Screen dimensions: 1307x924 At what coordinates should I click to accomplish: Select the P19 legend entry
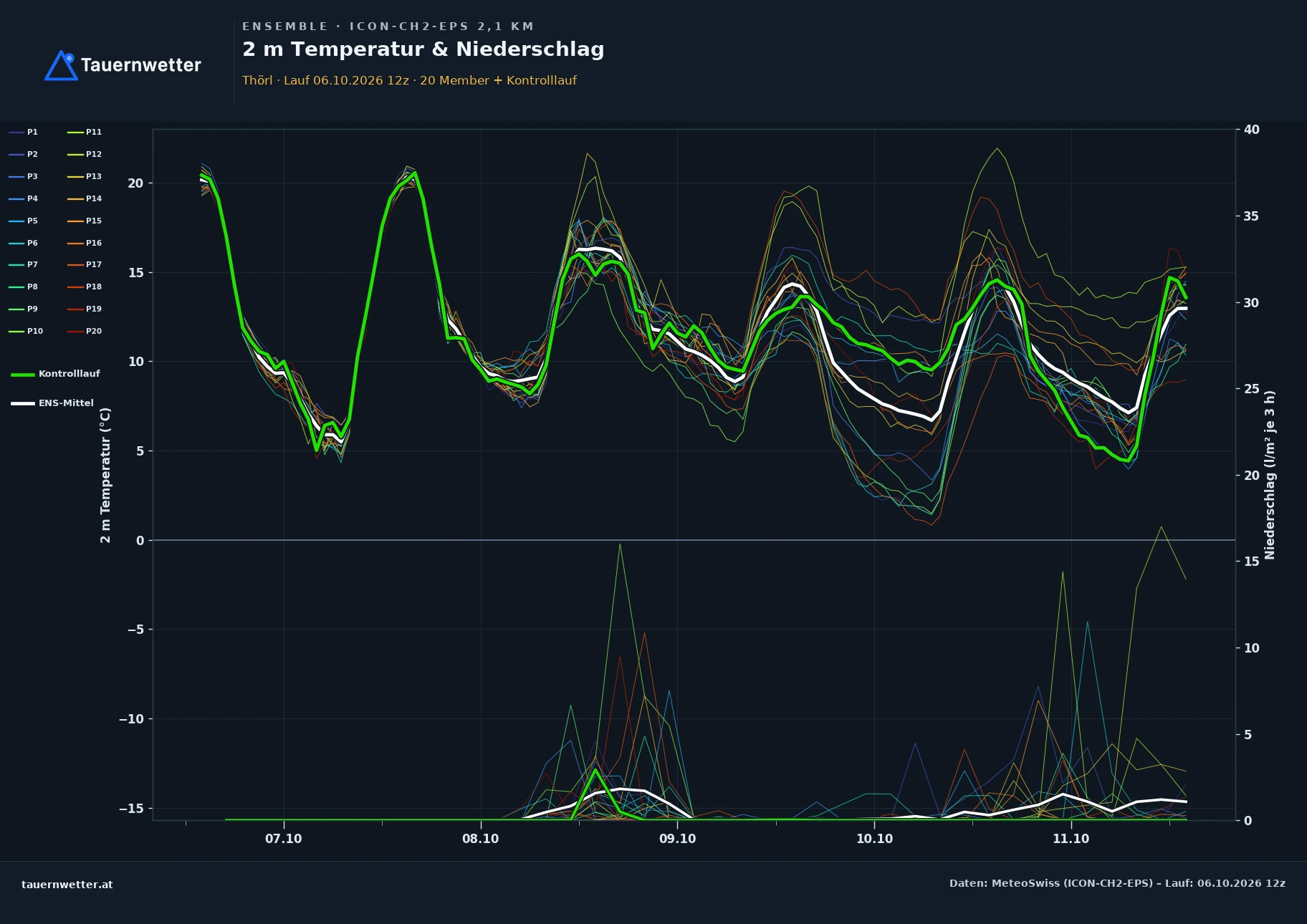coord(85,309)
